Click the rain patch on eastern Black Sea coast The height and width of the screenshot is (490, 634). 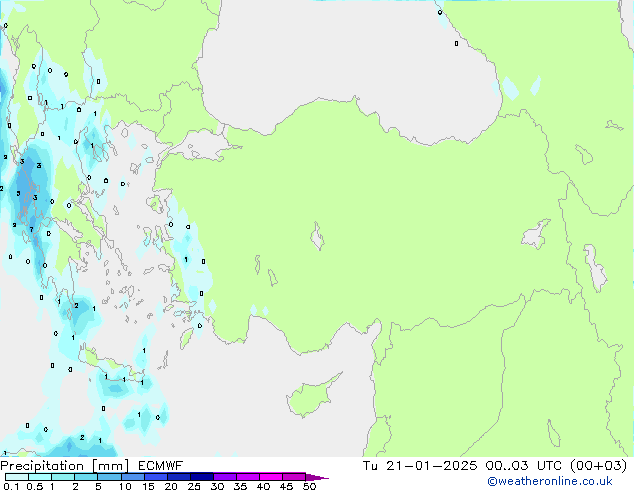510,88
